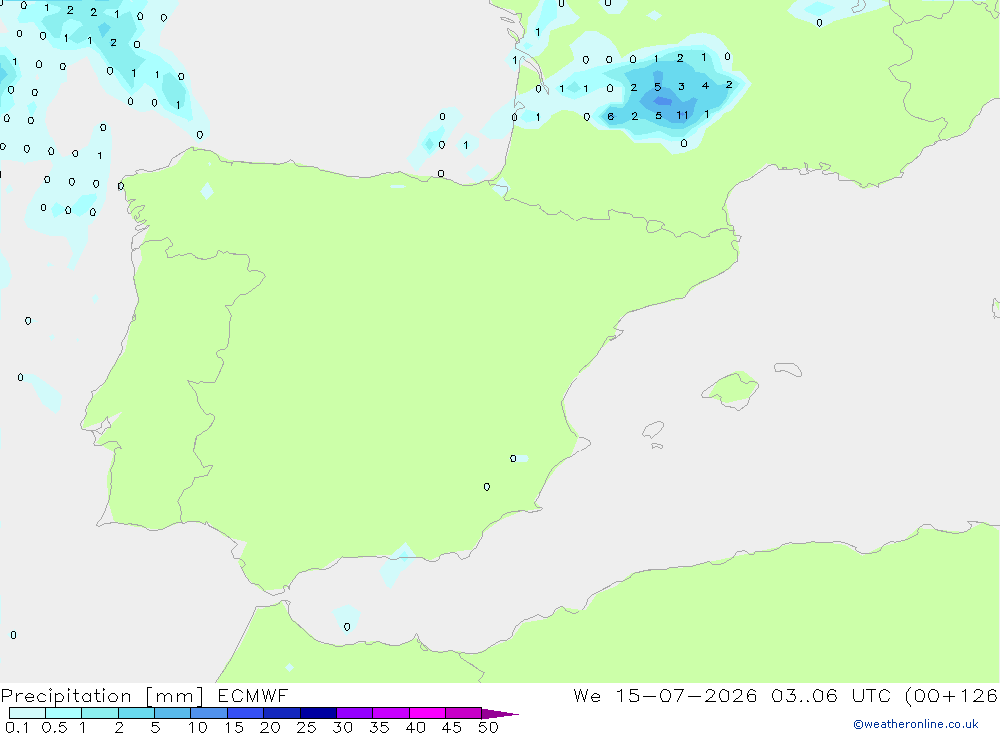Click the Ibiza island outline
The width and height of the screenshot is (1000, 733).
click(x=653, y=430)
